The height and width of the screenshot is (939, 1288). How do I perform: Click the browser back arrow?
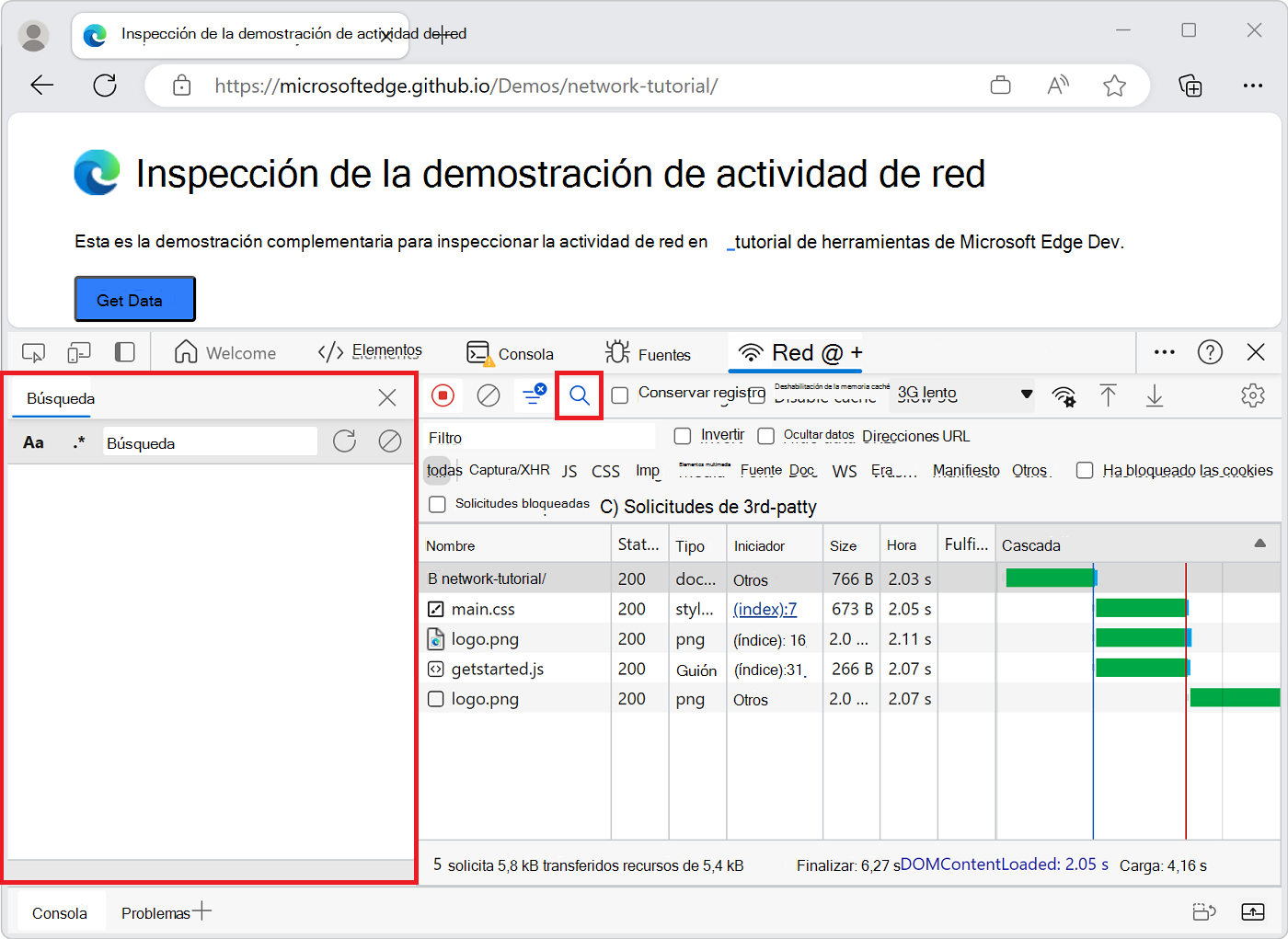[42, 86]
